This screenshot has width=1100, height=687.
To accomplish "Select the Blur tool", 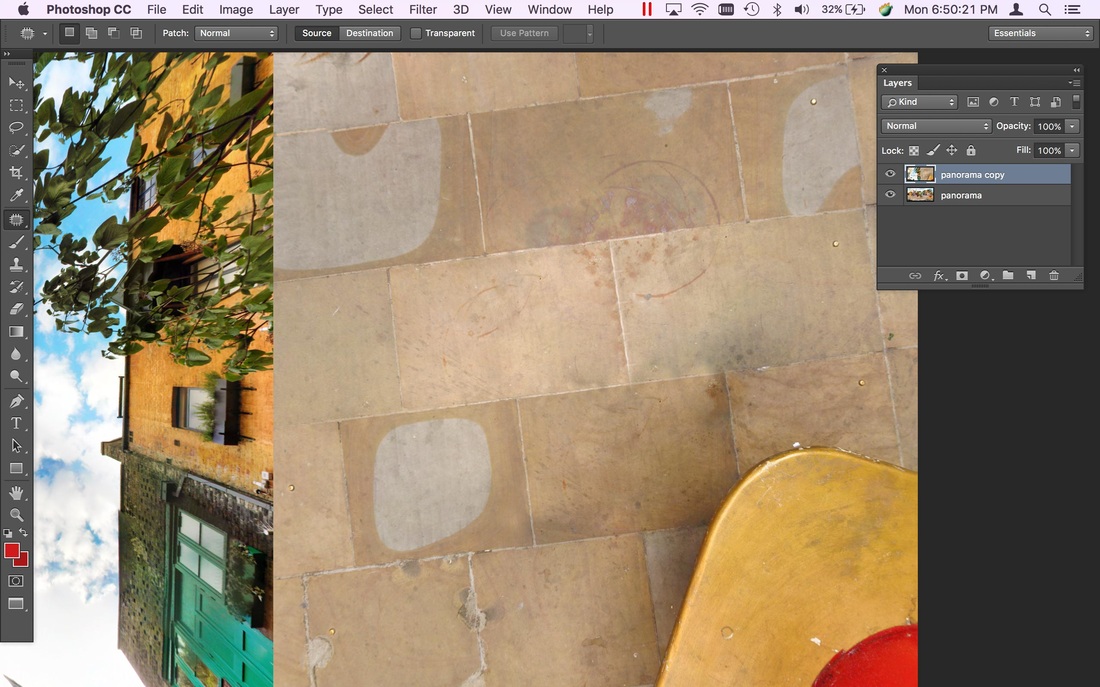I will 16,354.
